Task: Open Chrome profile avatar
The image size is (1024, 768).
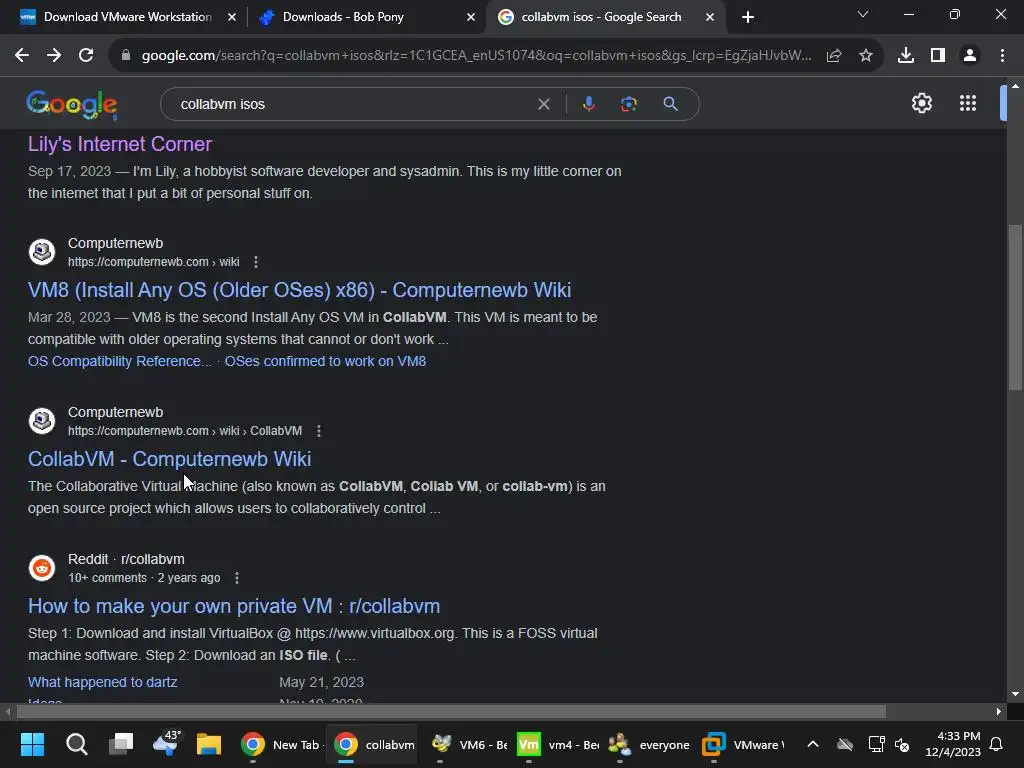Action: (x=970, y=56)
